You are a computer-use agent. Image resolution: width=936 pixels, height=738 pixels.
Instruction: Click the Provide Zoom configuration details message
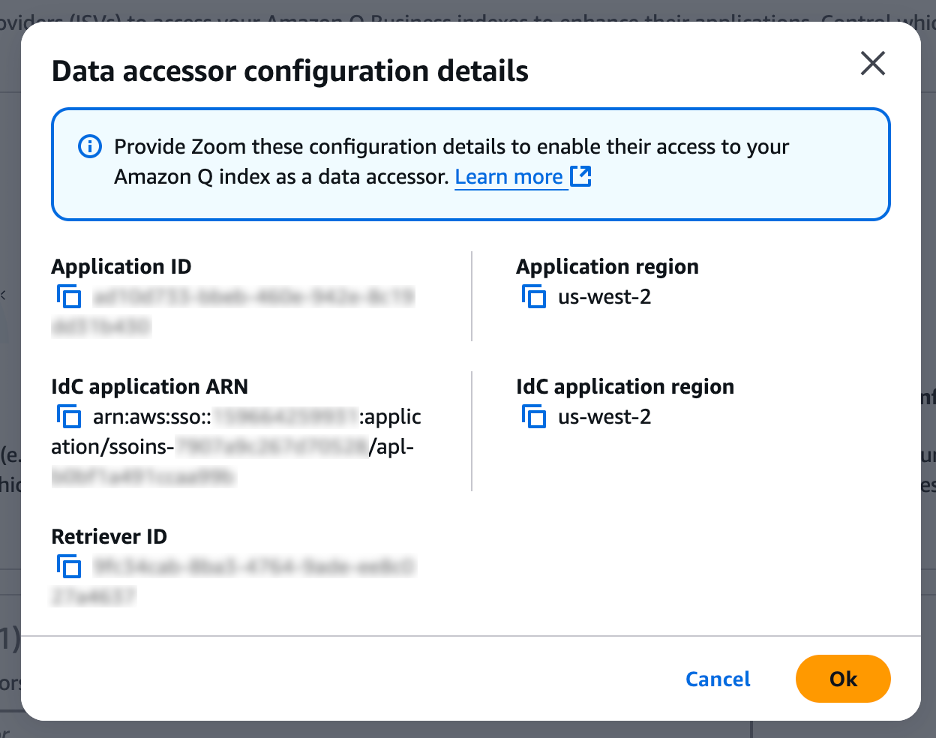[x=450, y=147]
